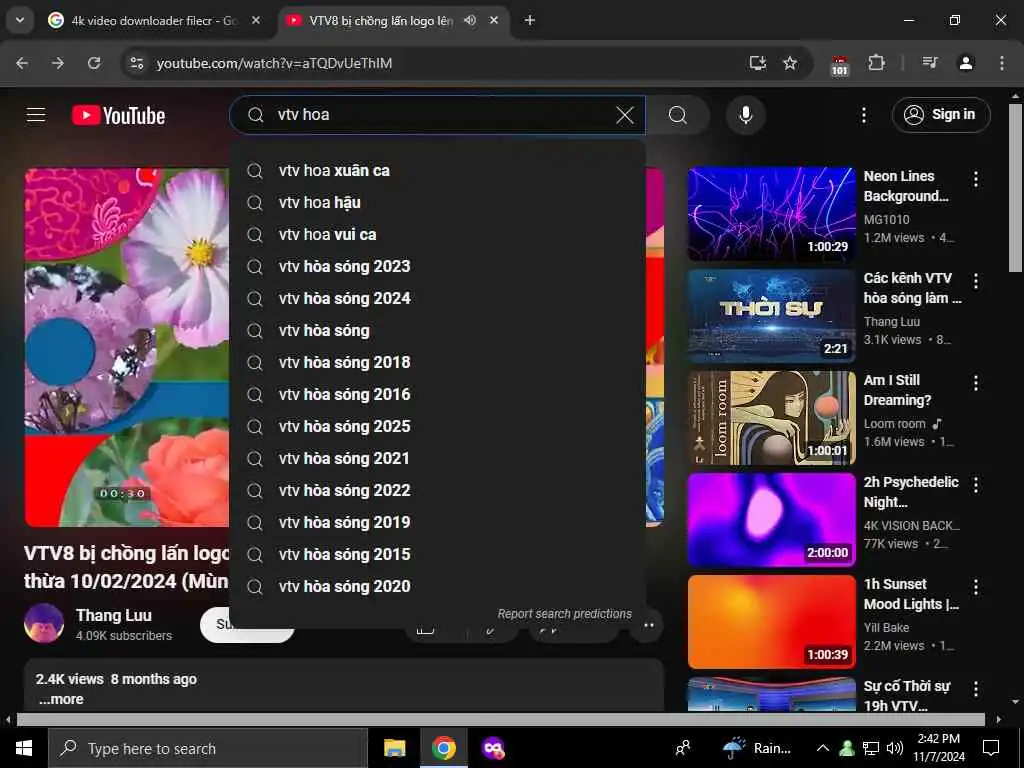
Task: Open options menu for 1h Sunset Mood Lights video
Action: click(976, 586)
